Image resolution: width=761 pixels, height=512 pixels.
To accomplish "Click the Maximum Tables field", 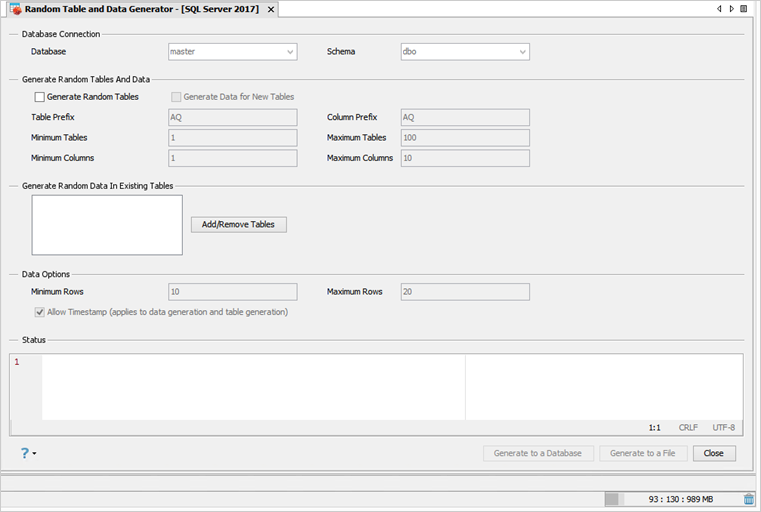I will point(465,138).
